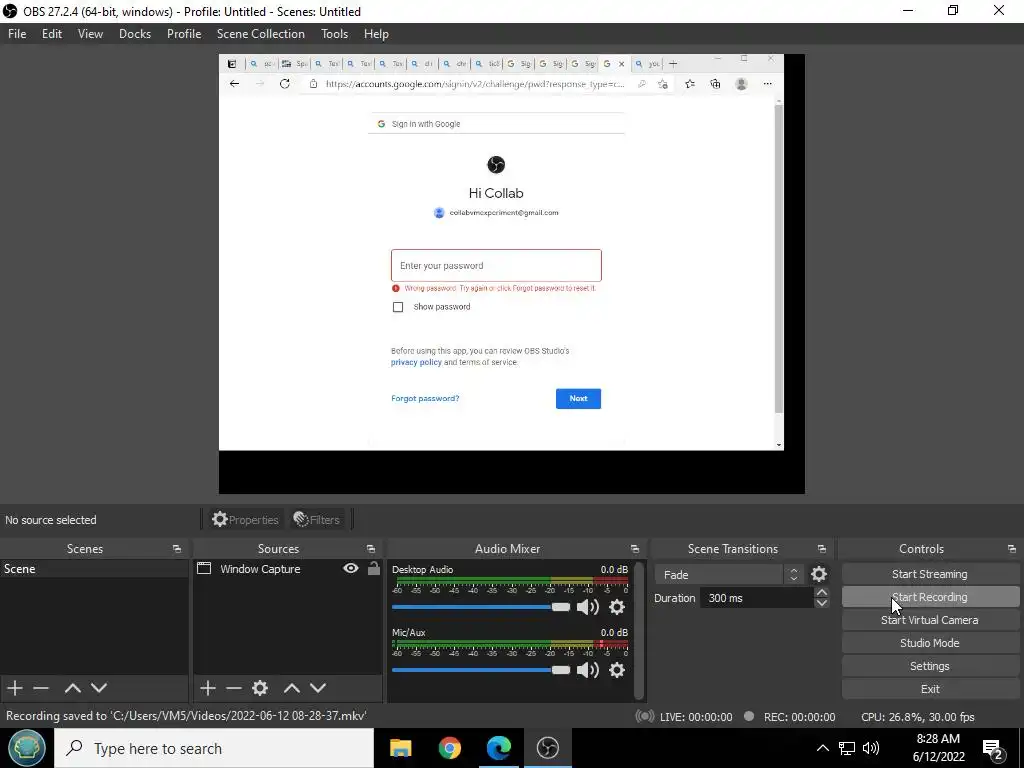Screen dimensions: 1024x768
Task: Pop out the Scenes dock
Action: tap(176, 549)
